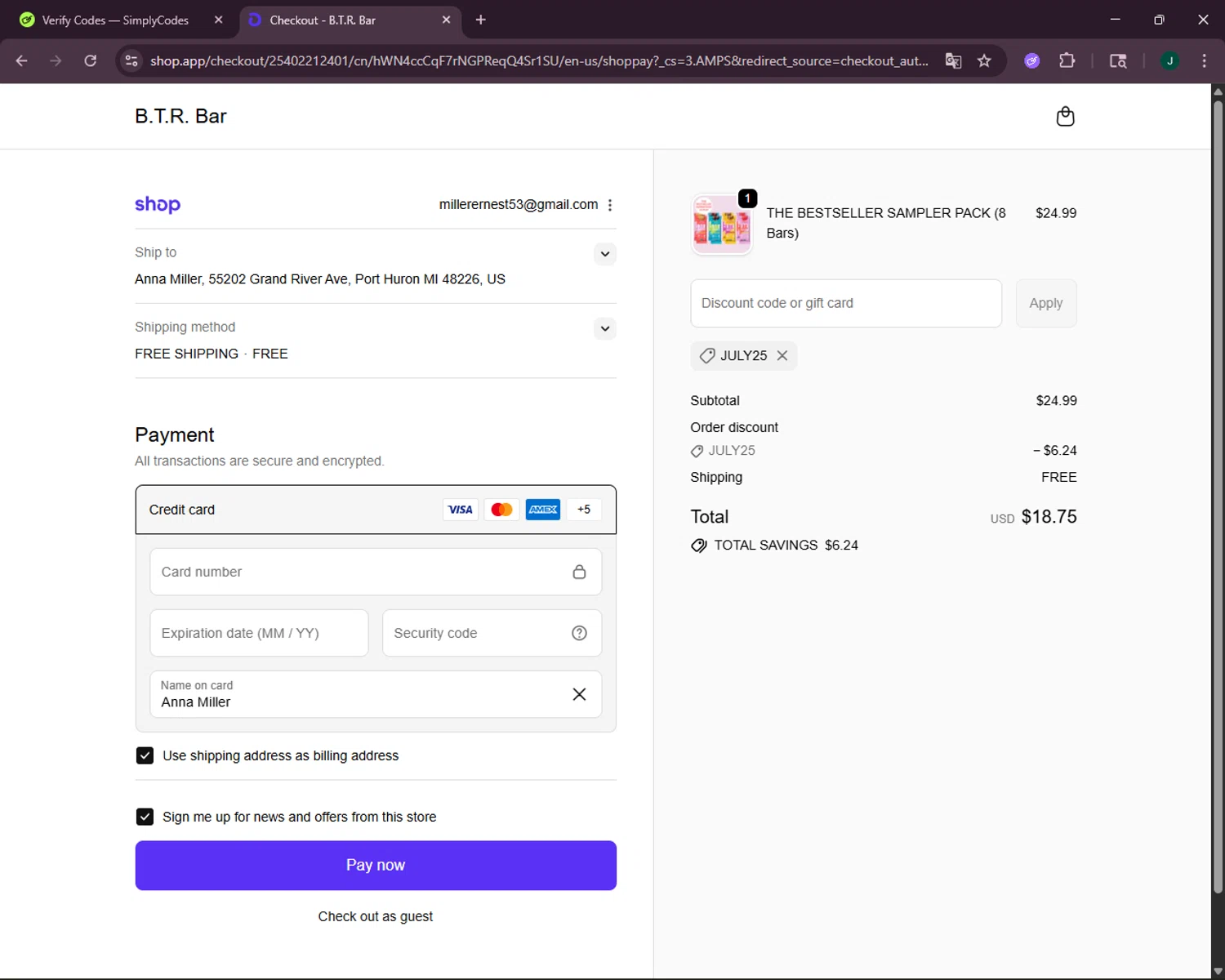Open the translate page icon
The height and width of the screenshot is (980, 1225).
point(953,60)
